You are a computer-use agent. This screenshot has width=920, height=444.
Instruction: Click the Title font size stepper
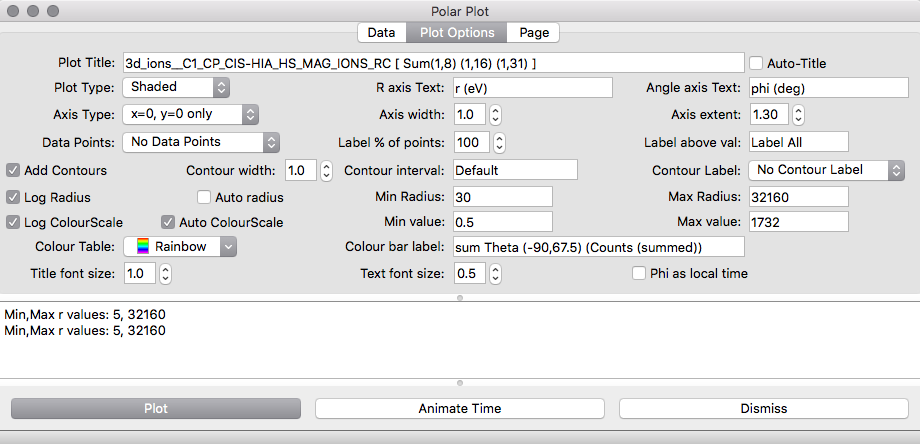(x=165, y=274)
